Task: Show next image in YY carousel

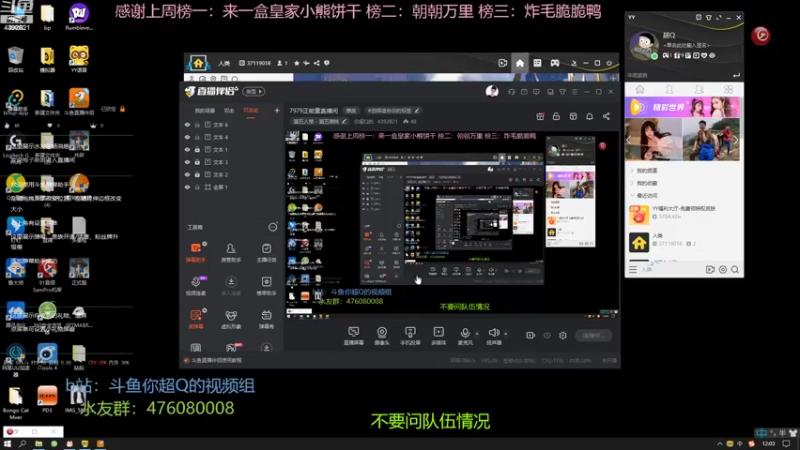Action: [x=735, y=139]
